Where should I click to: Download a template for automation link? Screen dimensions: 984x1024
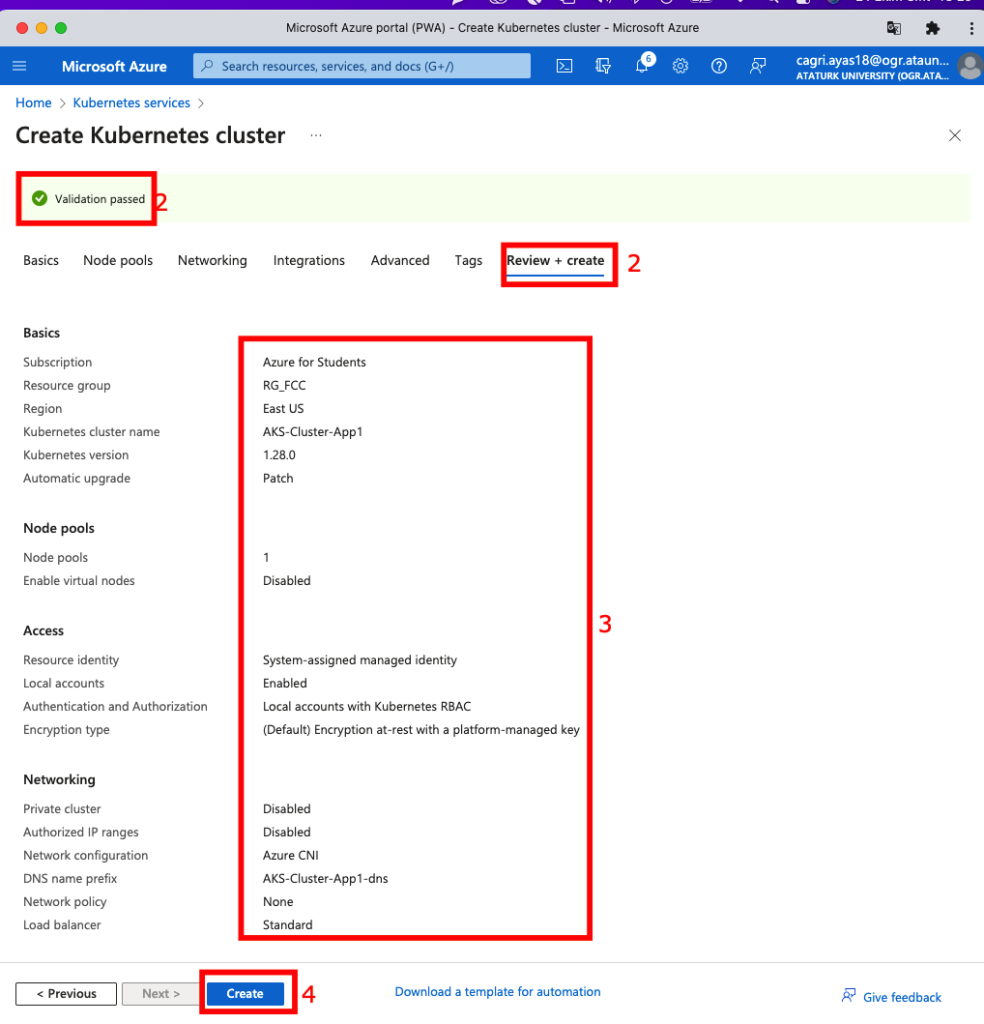pyautogui.click(x=497, y=992)
